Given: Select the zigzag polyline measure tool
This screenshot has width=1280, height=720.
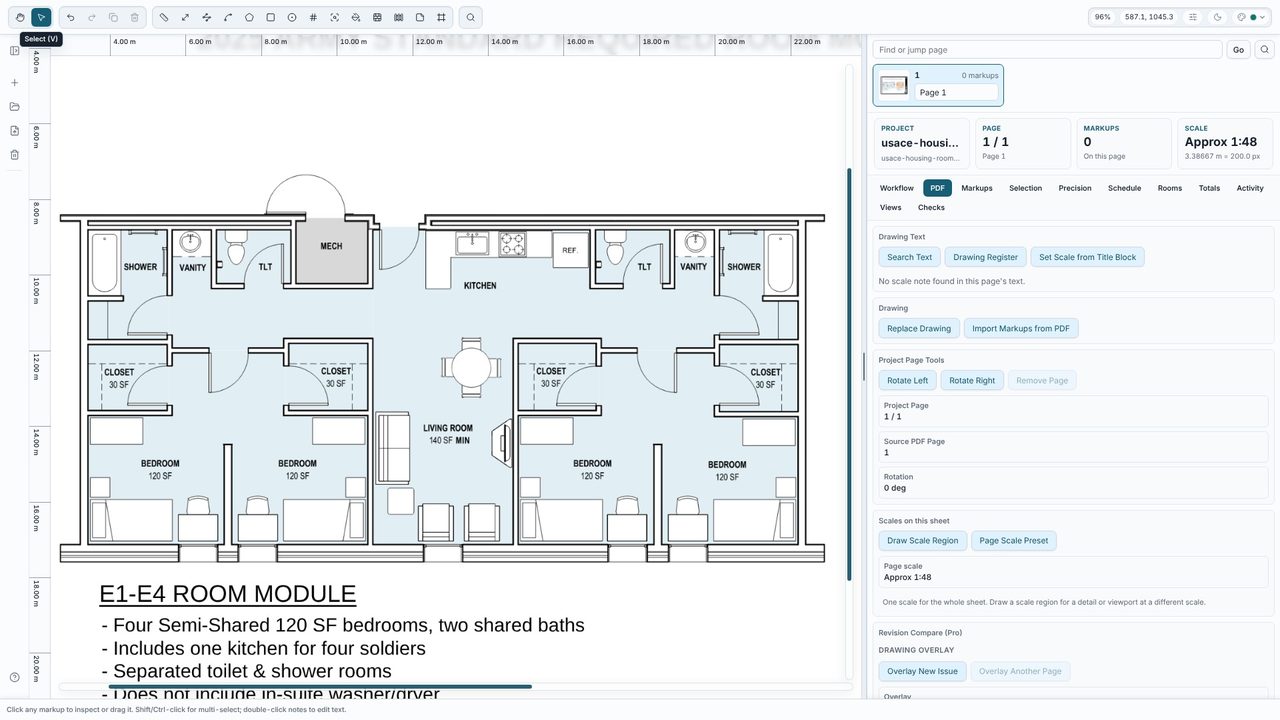Looking at the screenshot, I should coord(206,17).
